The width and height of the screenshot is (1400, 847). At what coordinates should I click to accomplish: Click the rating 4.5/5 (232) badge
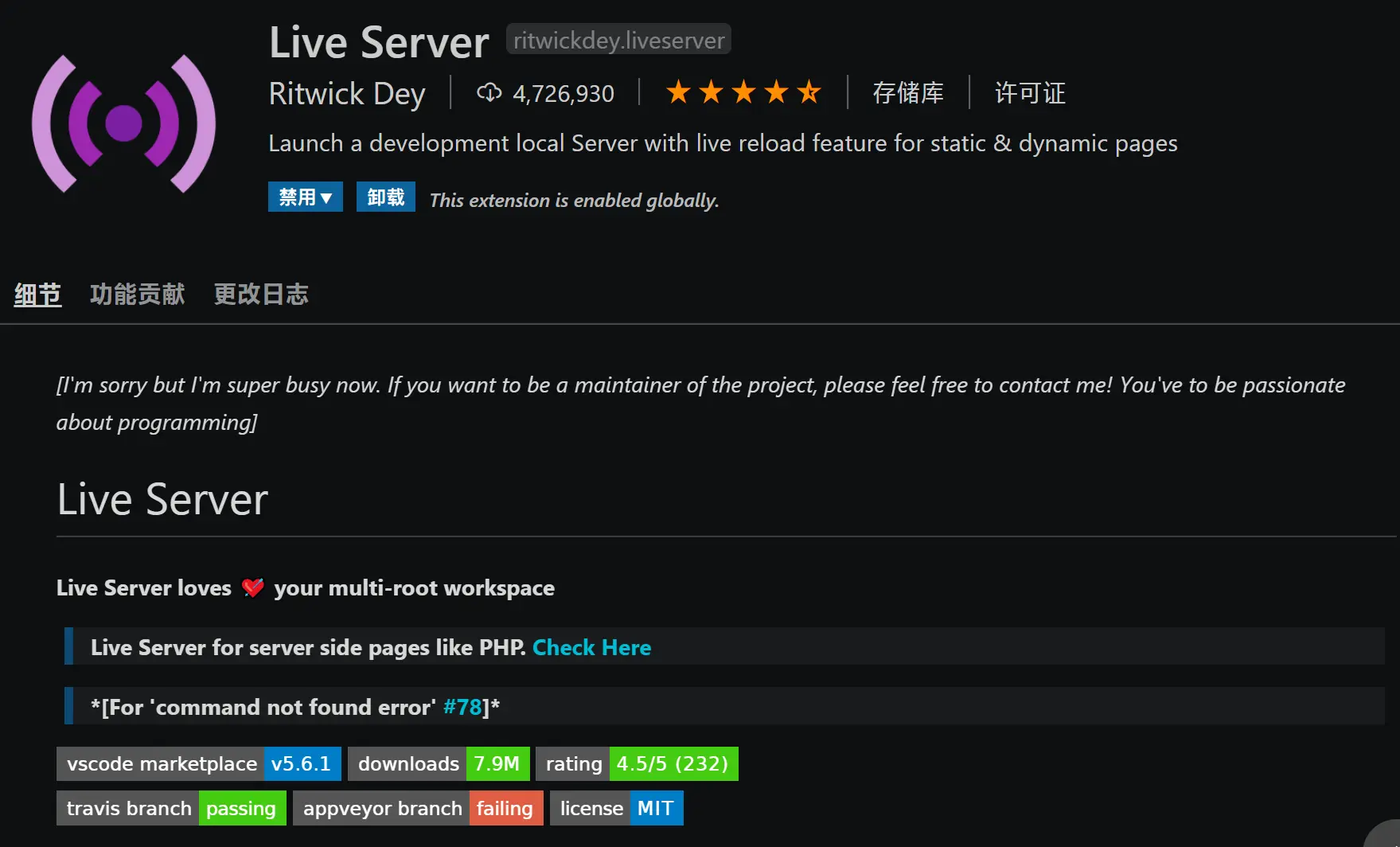point(637,764)
